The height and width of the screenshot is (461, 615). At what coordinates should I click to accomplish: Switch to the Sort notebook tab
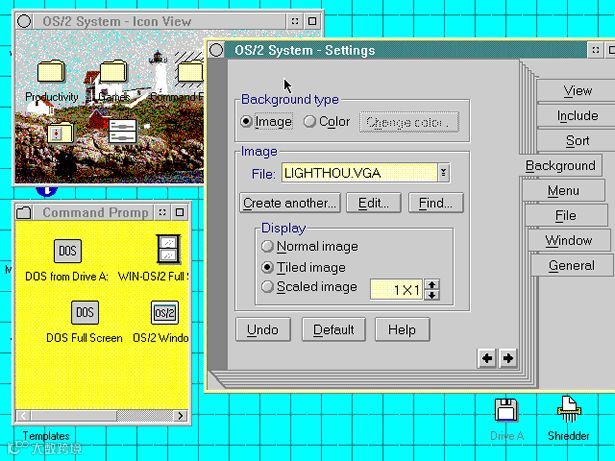[x=577, y=140]
